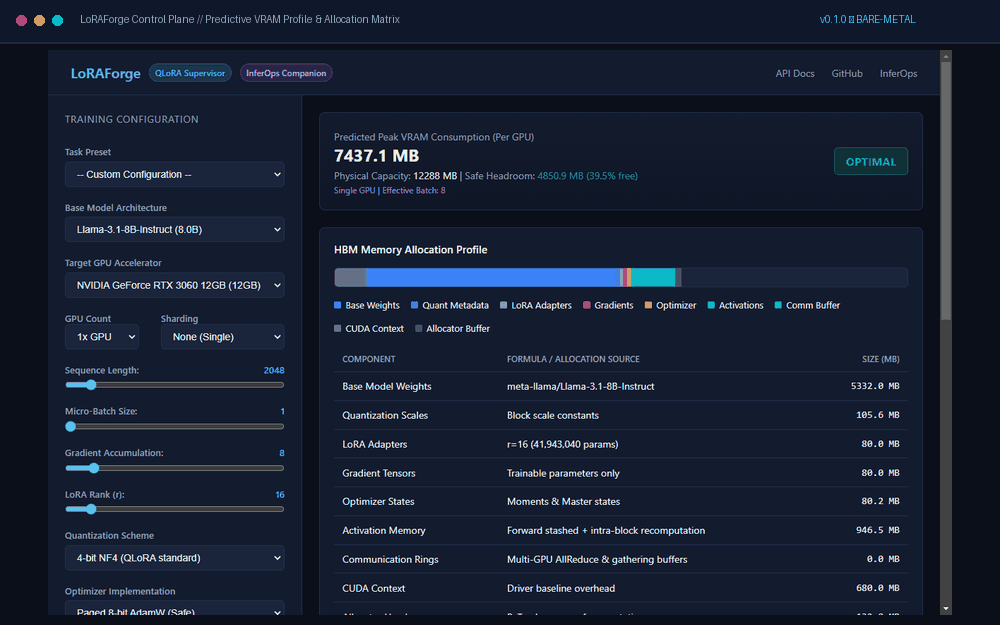The width and height of the screenshot is (1000, 625).
Task: Click the Single GPU effective batch text
Action: point(390,191)
